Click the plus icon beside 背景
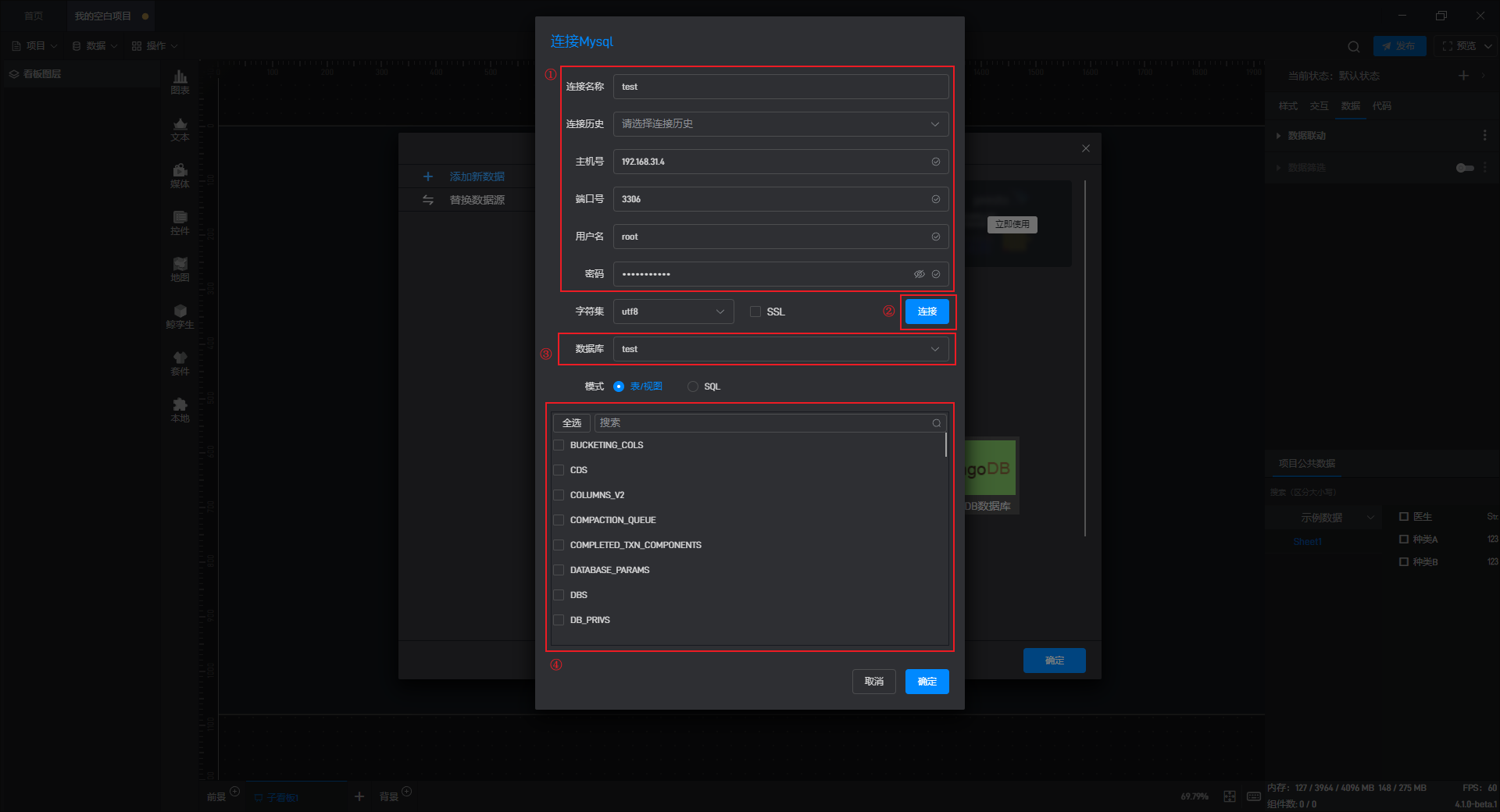The image size is (1500, 812). point(406,792)
